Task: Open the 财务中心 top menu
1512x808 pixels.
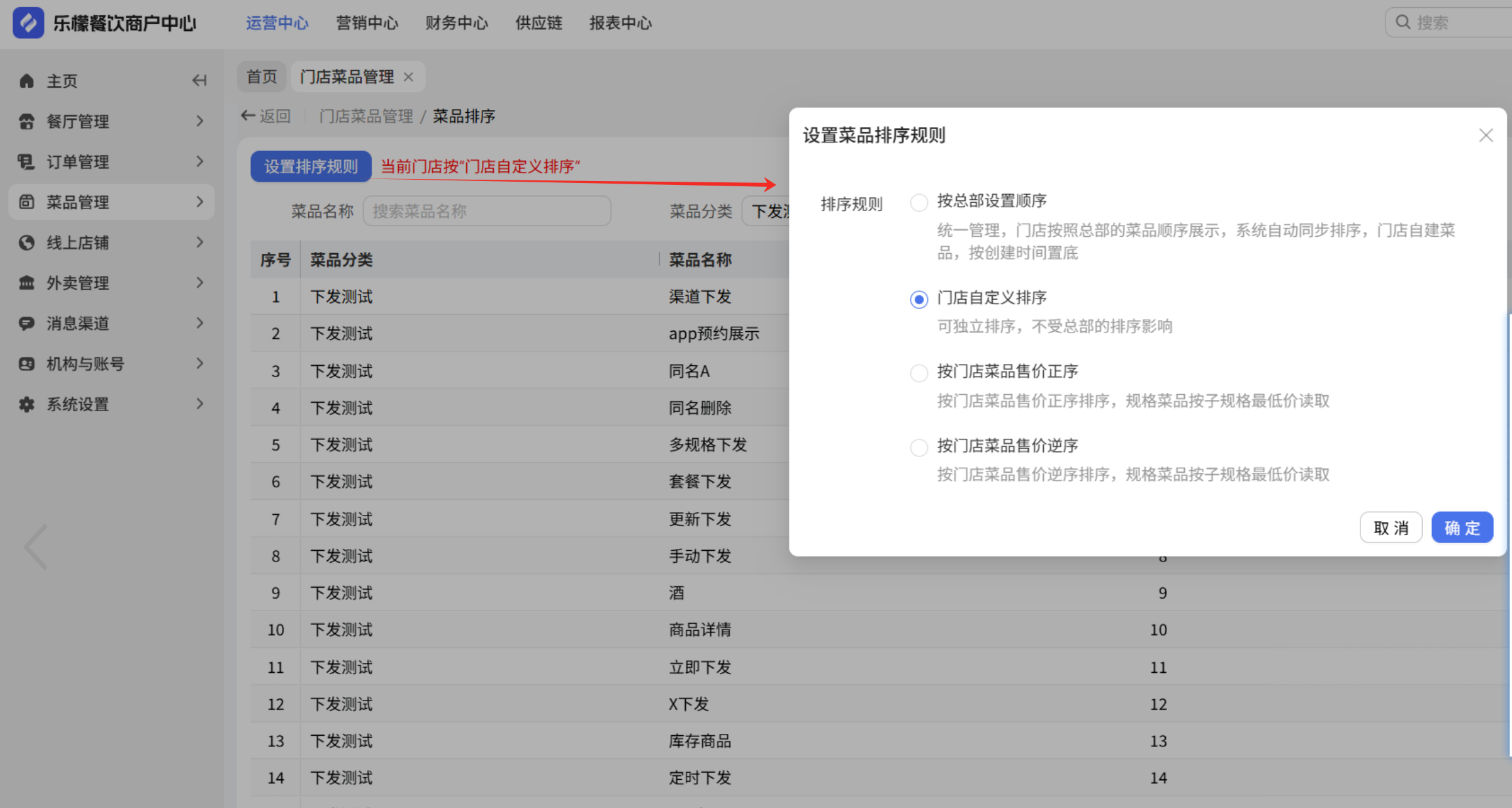Action: 456,23
